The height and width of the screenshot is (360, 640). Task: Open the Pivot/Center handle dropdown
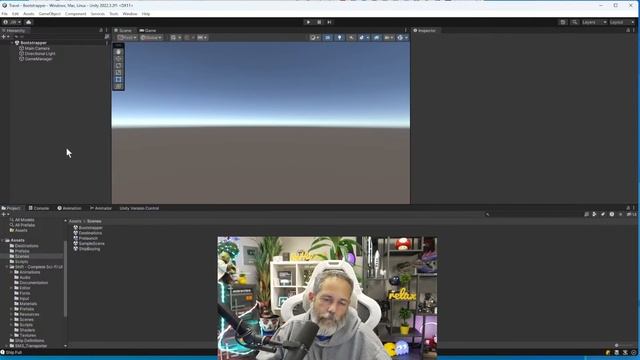coord(127,38)
